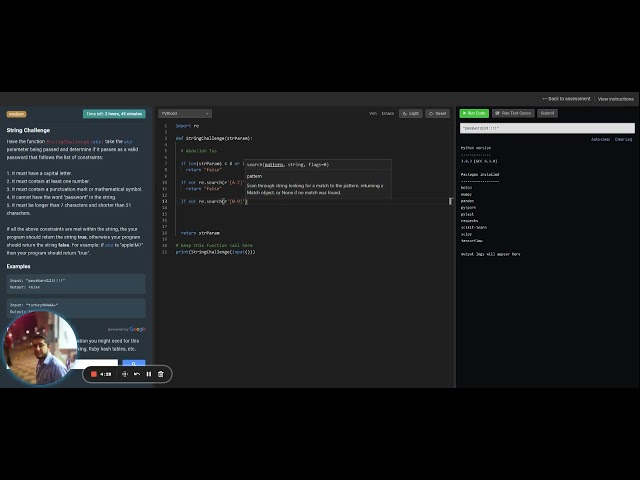
Task: Delete the recording with trash icon
Action: (x=161, y=374)
